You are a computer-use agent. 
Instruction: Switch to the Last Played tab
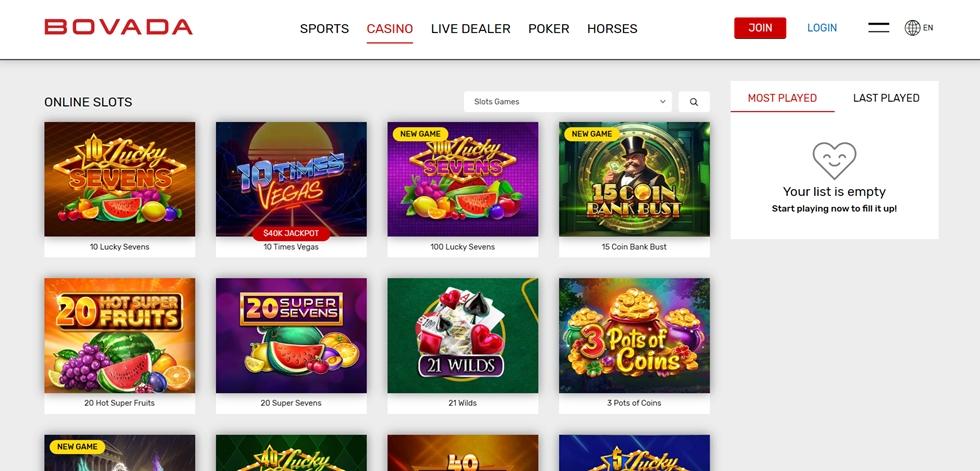pyautogui.click(x=886, y=98)
